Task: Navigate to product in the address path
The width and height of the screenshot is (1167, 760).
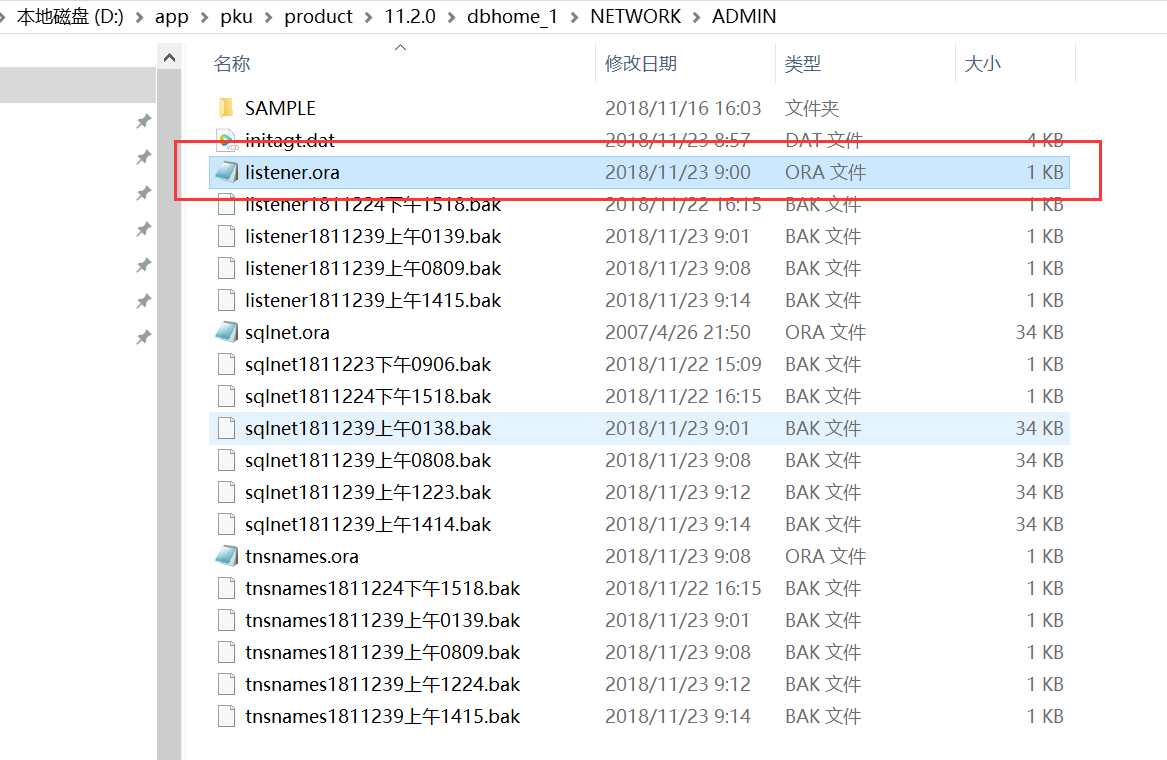Action: [x=319, y=16]
